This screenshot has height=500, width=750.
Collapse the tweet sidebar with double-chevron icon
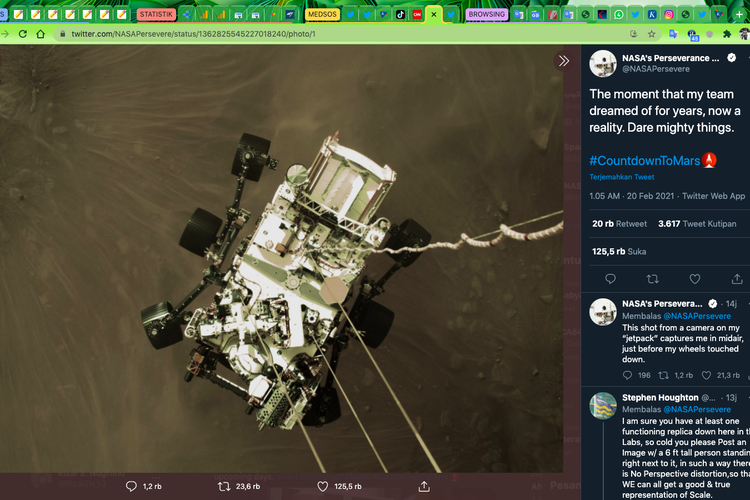(x=564, y=61)
